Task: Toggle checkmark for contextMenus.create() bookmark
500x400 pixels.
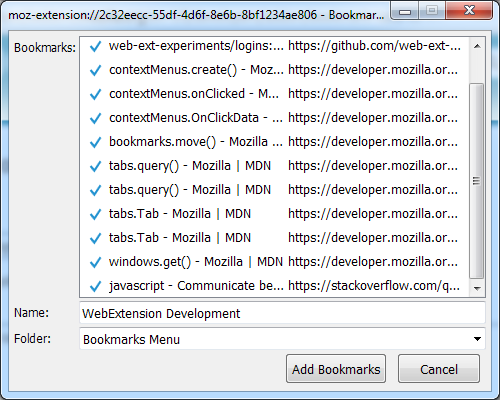Action: 95,70
